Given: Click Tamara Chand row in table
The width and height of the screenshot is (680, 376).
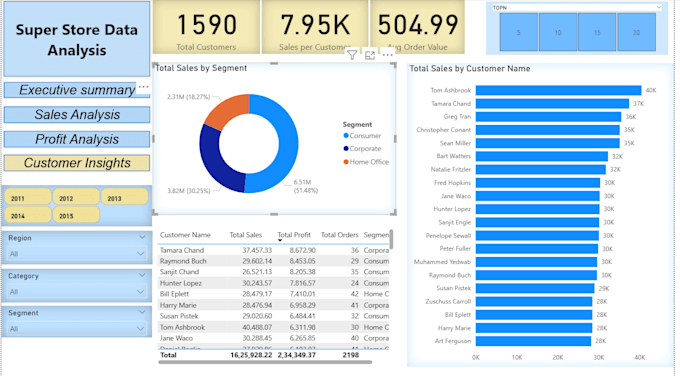Looking at the screenshot, I should (x=274, y=250).
